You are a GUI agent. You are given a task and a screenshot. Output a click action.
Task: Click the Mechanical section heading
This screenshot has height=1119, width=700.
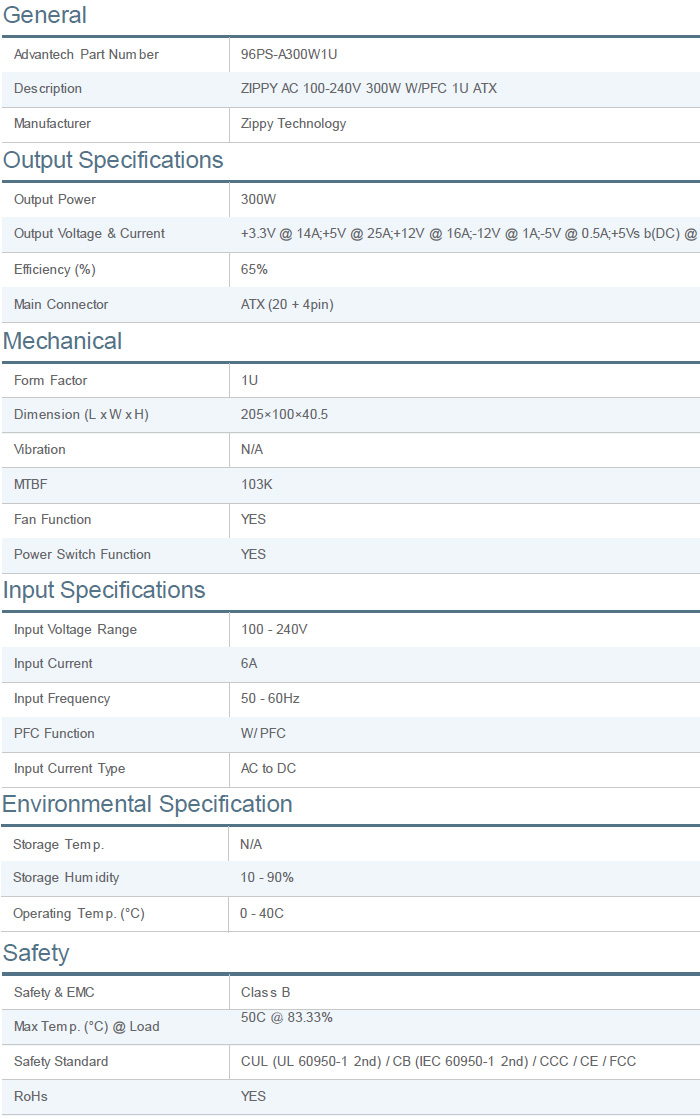[x=62, y=341]
